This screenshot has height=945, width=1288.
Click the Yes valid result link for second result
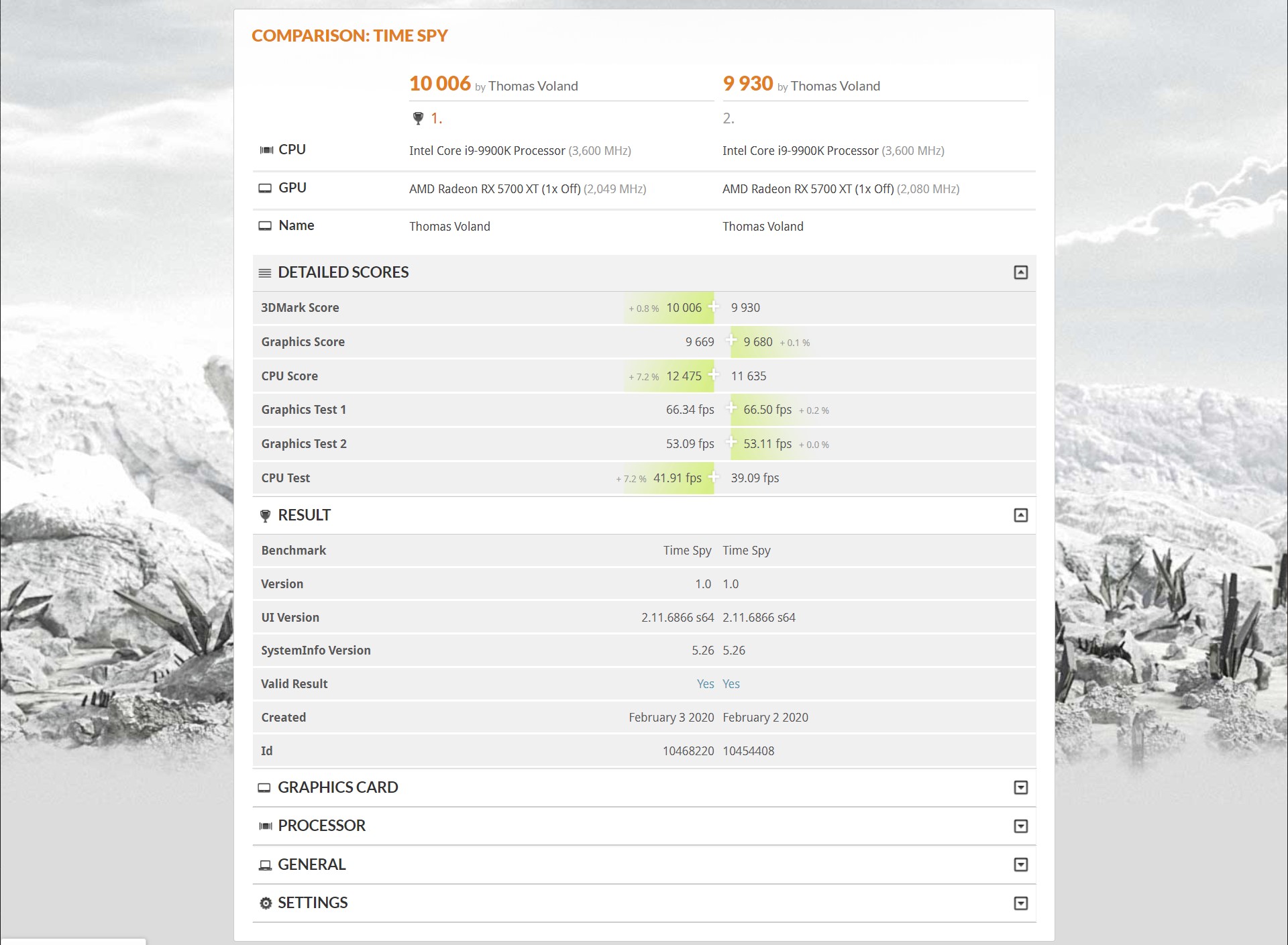point(731,684)
